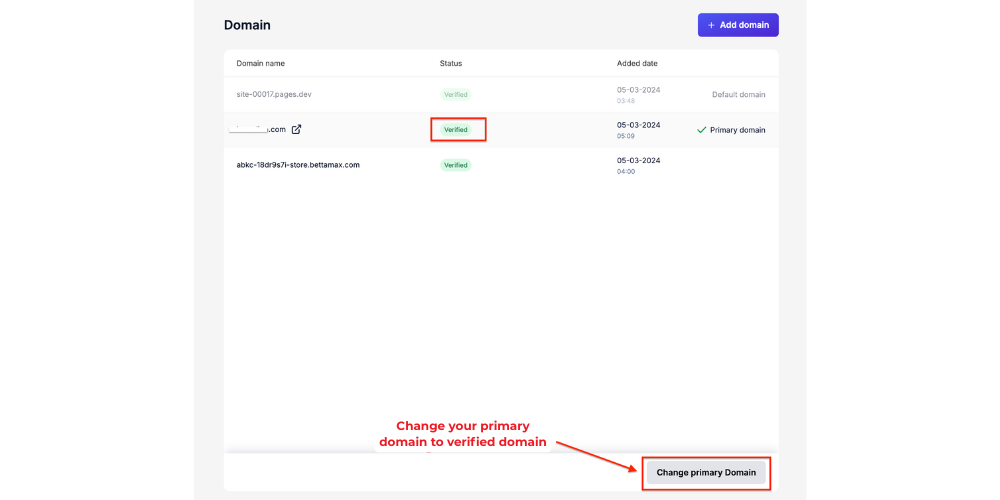Click the added date with time 04:00

(x=638, y=165)
